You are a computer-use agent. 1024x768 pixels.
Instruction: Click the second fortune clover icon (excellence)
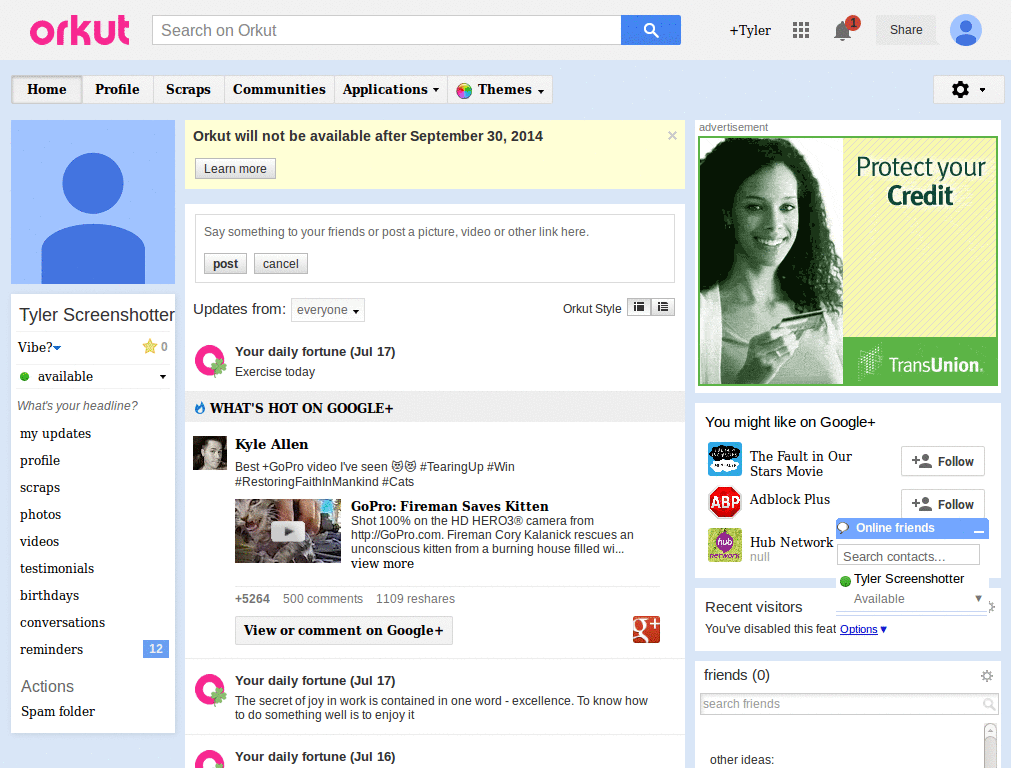[210, 690]
